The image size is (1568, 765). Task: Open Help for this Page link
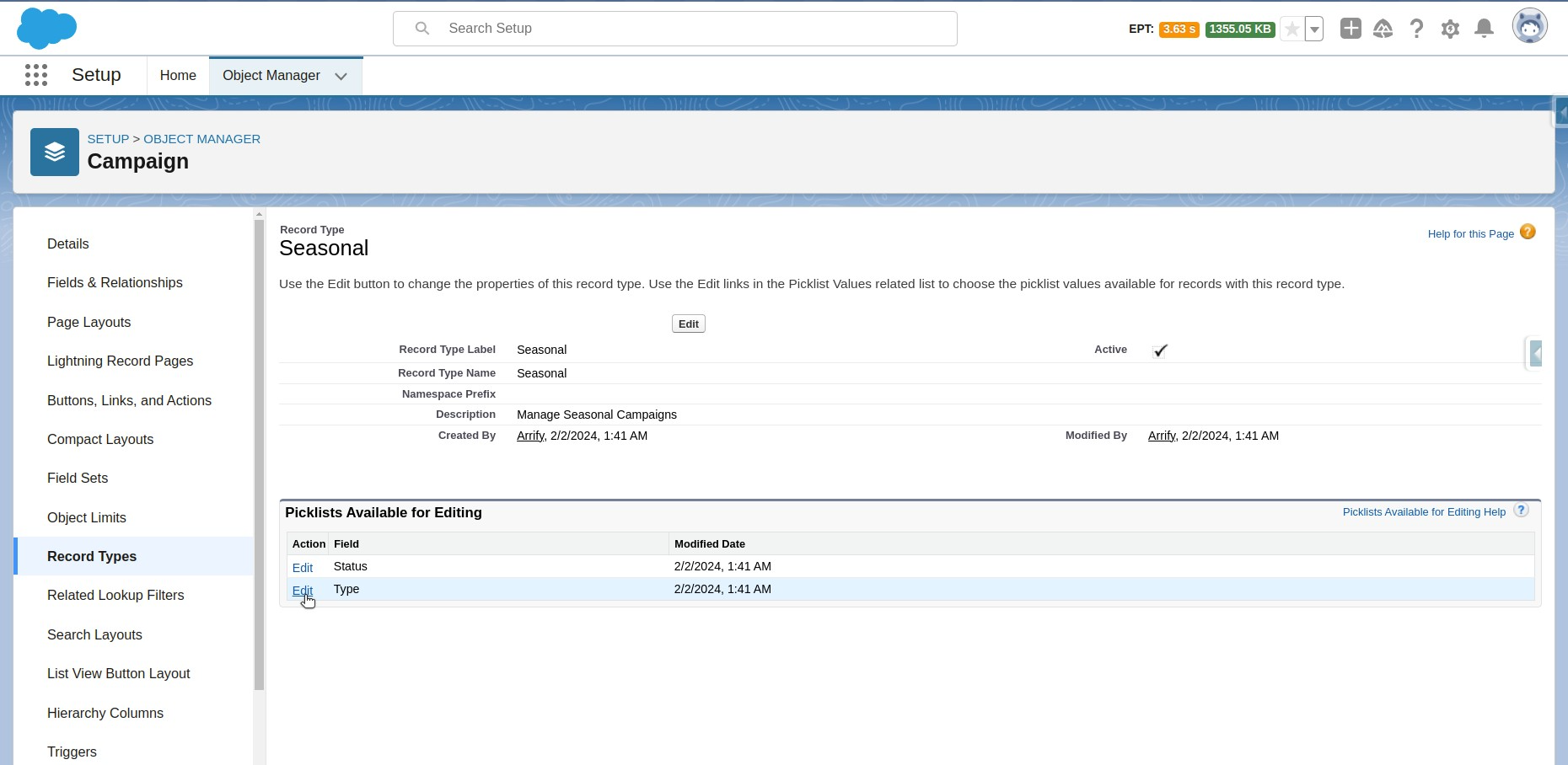click(x=1470, y=234)
